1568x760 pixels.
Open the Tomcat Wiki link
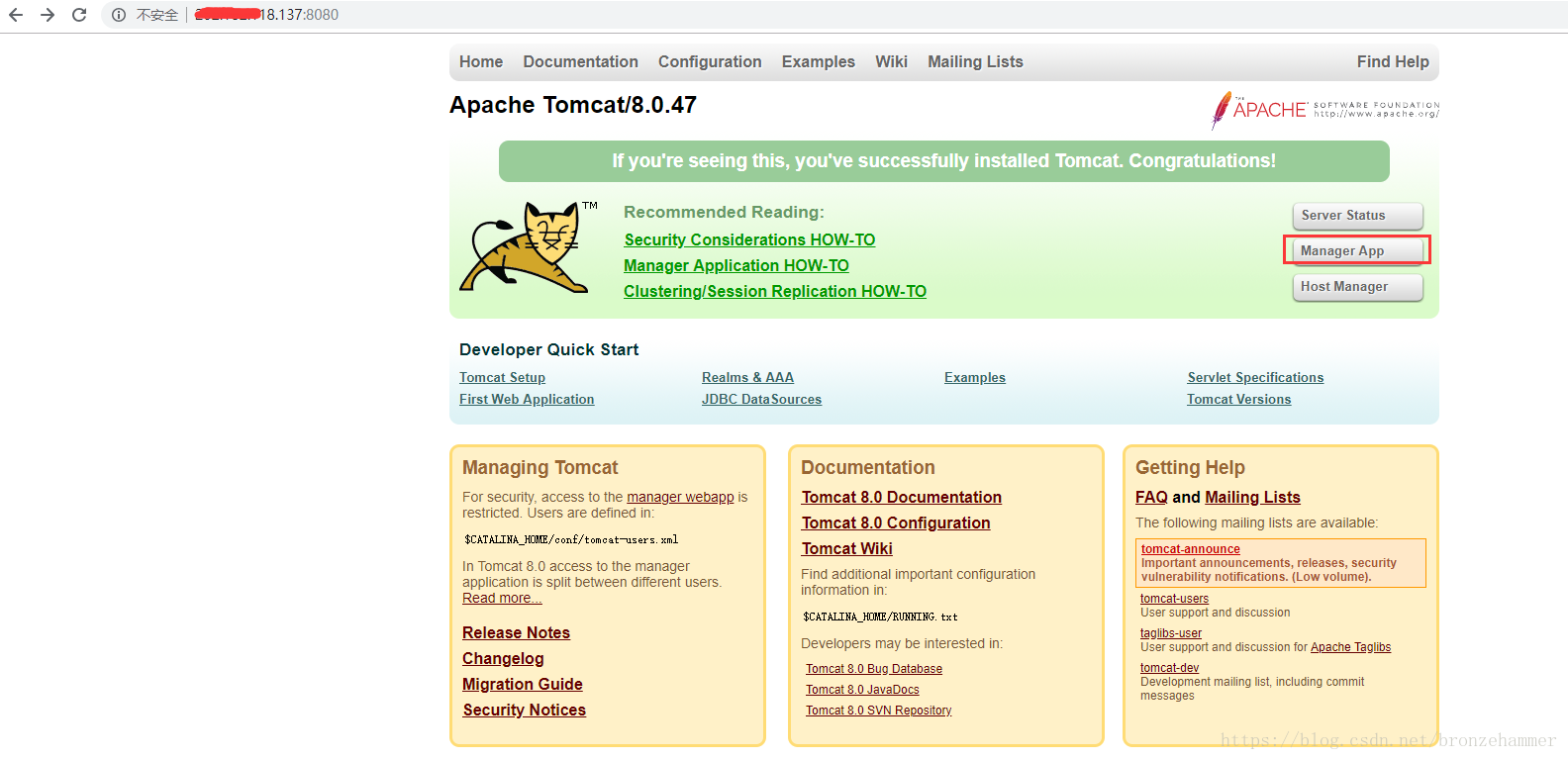[x=846, y=548]
